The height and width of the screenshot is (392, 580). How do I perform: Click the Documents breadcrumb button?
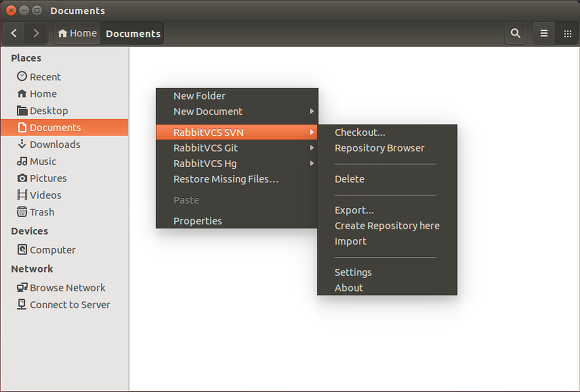point(133,33)
